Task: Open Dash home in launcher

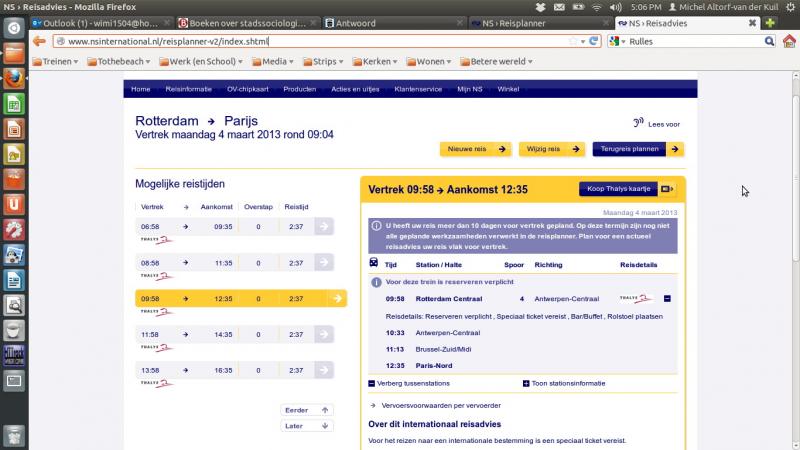Action: 14,28
